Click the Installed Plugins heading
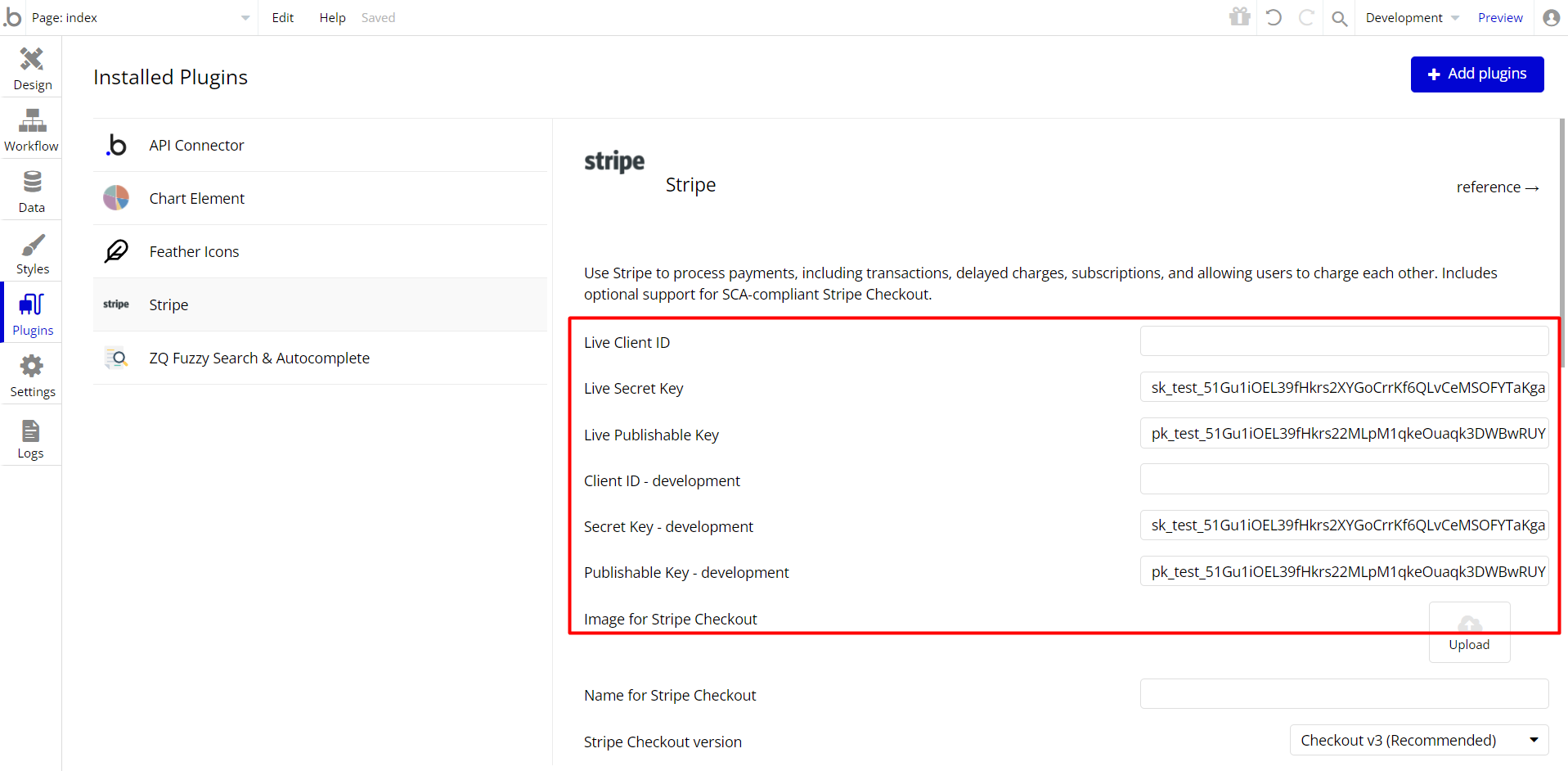This screenshot has width=1568, height=771. [x=170, y=77]
